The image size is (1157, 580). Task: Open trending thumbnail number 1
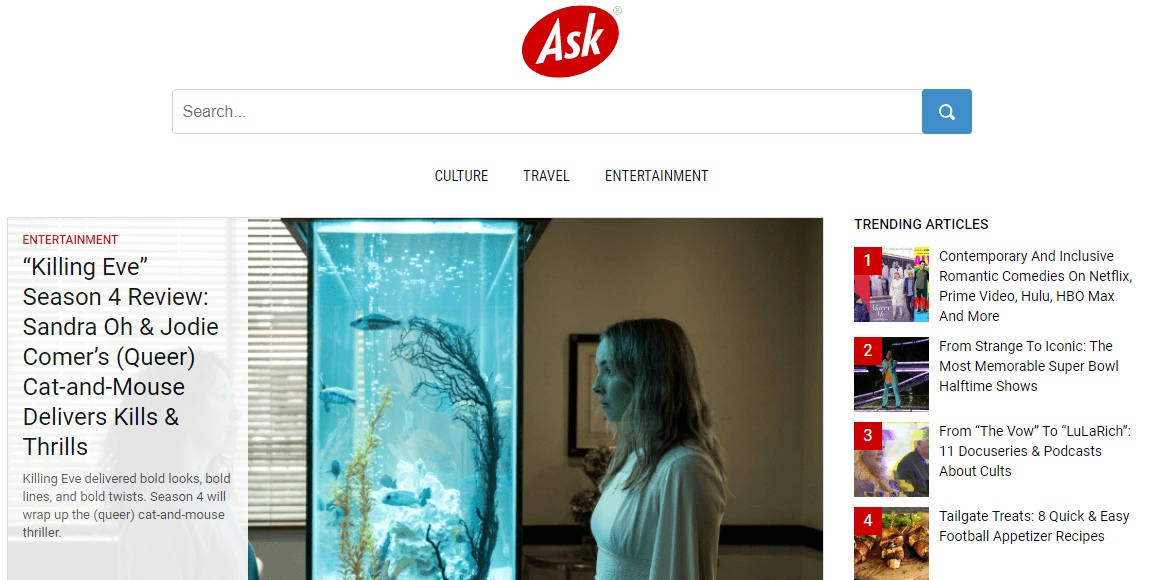[891, 285]
